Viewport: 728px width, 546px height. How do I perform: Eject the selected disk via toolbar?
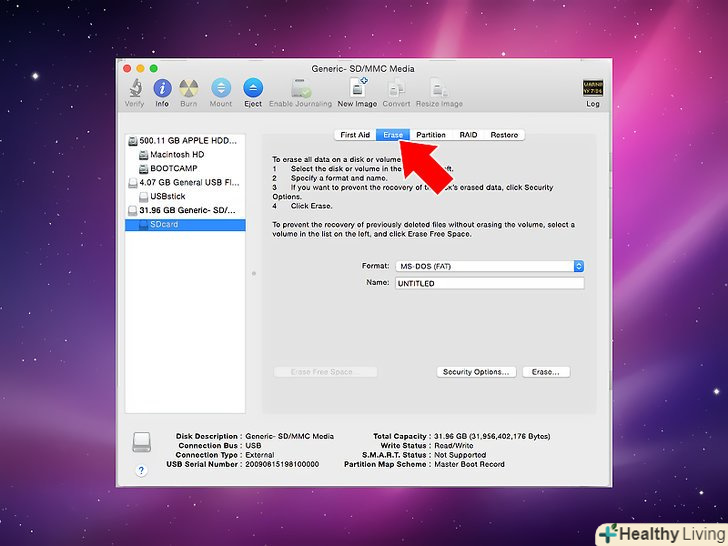253,88
